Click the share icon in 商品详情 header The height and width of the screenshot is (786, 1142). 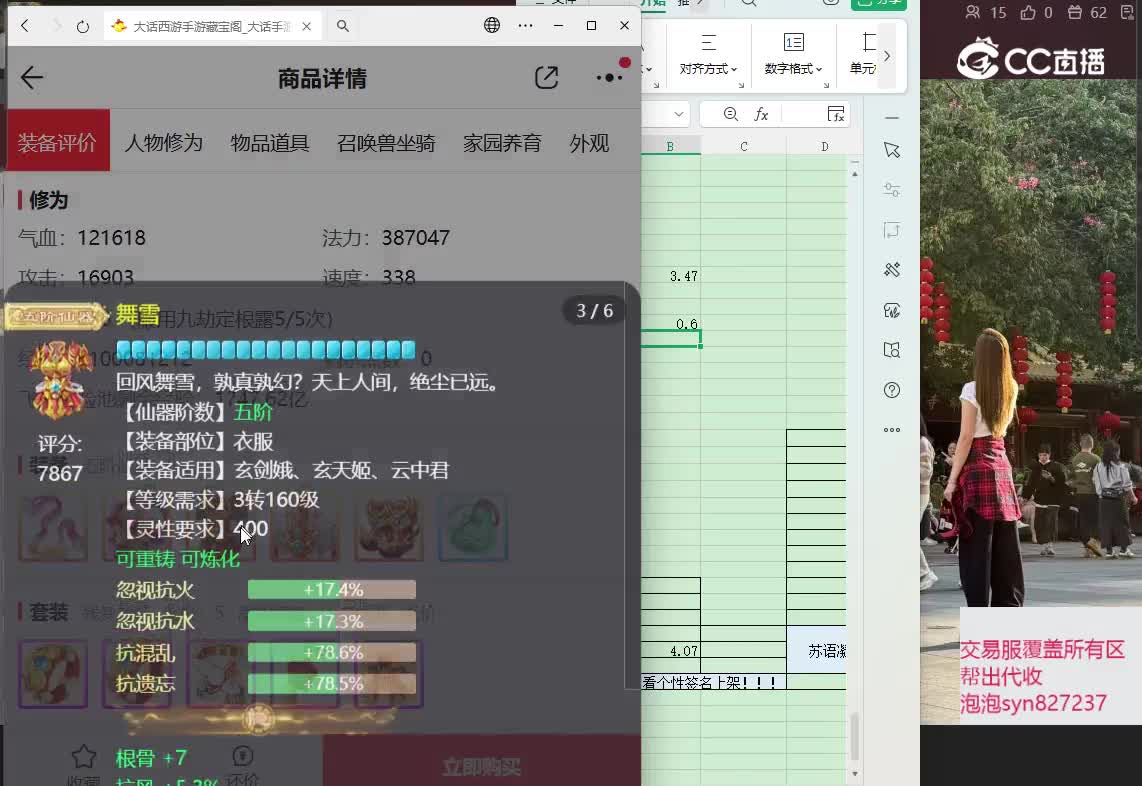(x=546, y=78)
